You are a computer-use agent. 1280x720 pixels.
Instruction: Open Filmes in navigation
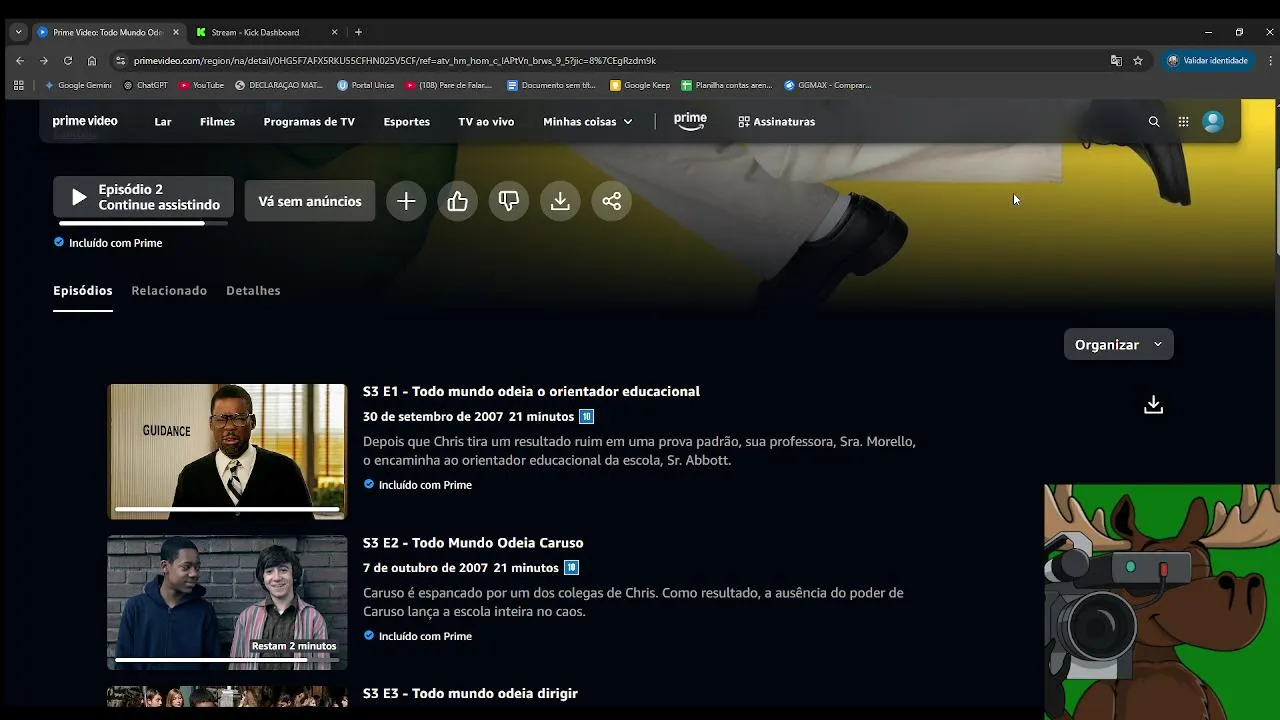pos(217,121)
